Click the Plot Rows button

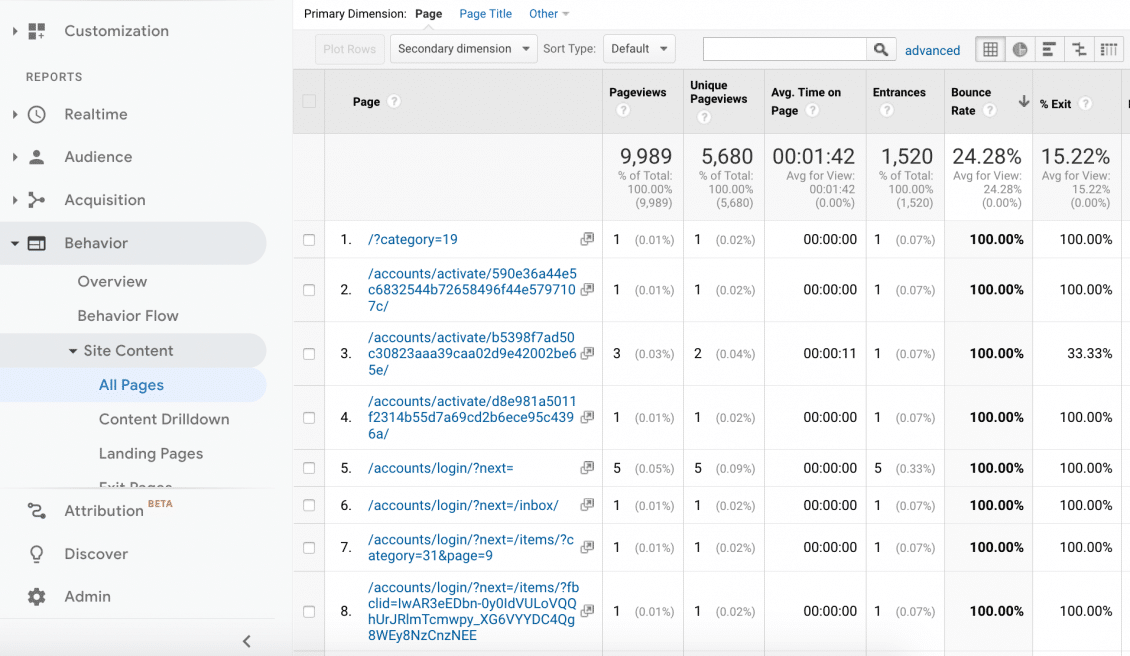point(350,49)
